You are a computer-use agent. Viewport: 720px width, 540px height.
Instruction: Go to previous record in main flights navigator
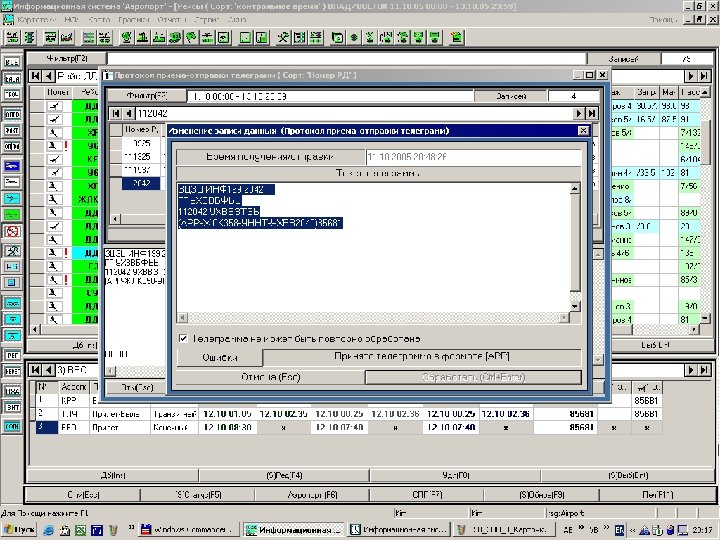coord(48,76)
